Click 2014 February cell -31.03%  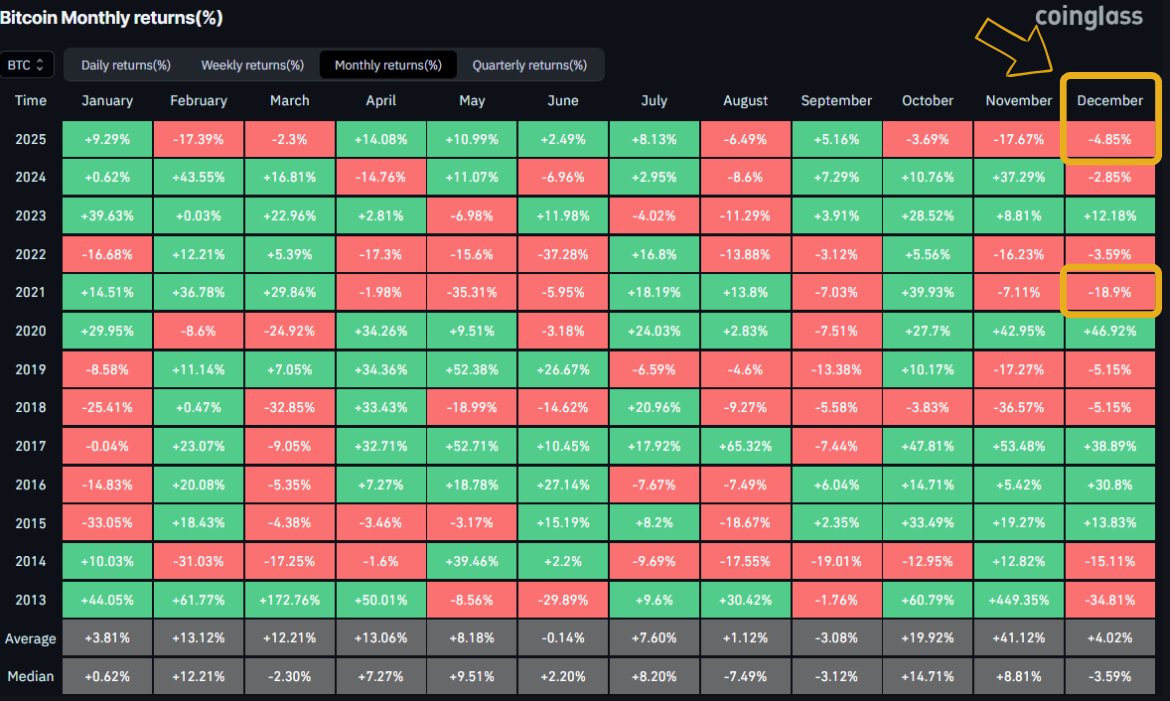pos(198,561)
